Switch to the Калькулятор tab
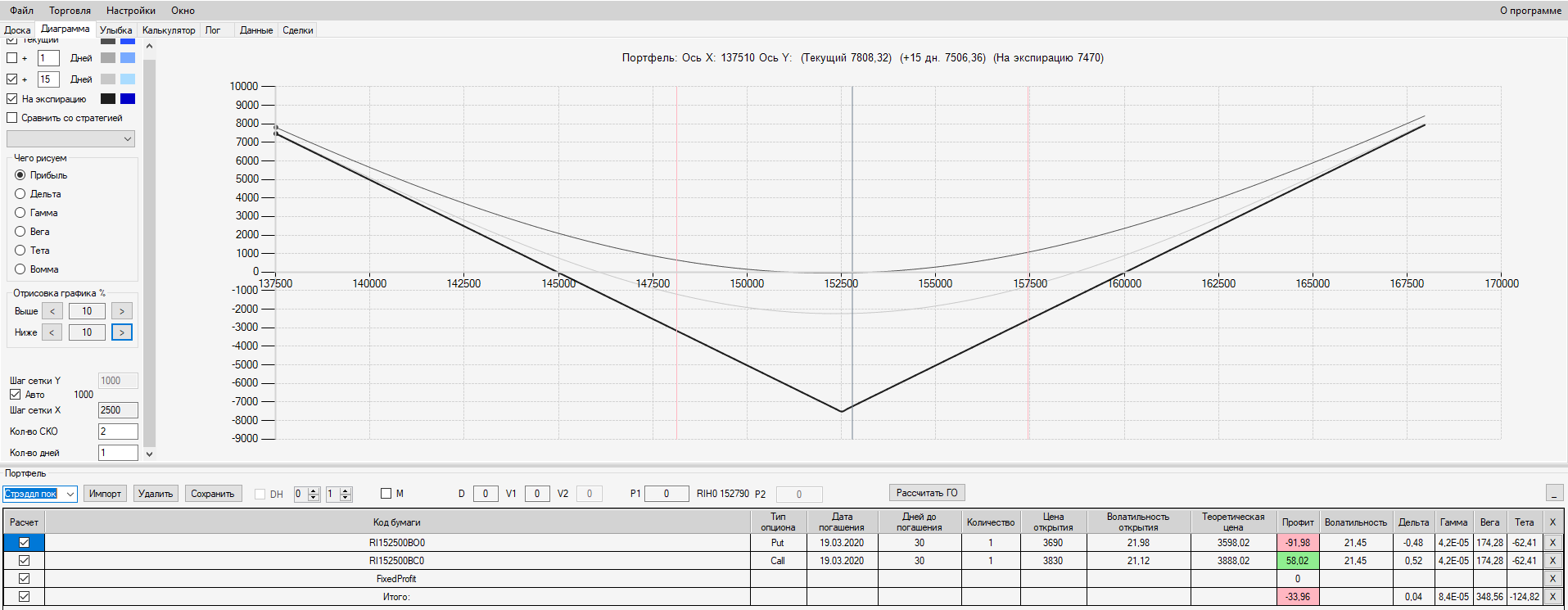This screenshot has height=610, width=1568. (x=169, y=30)
